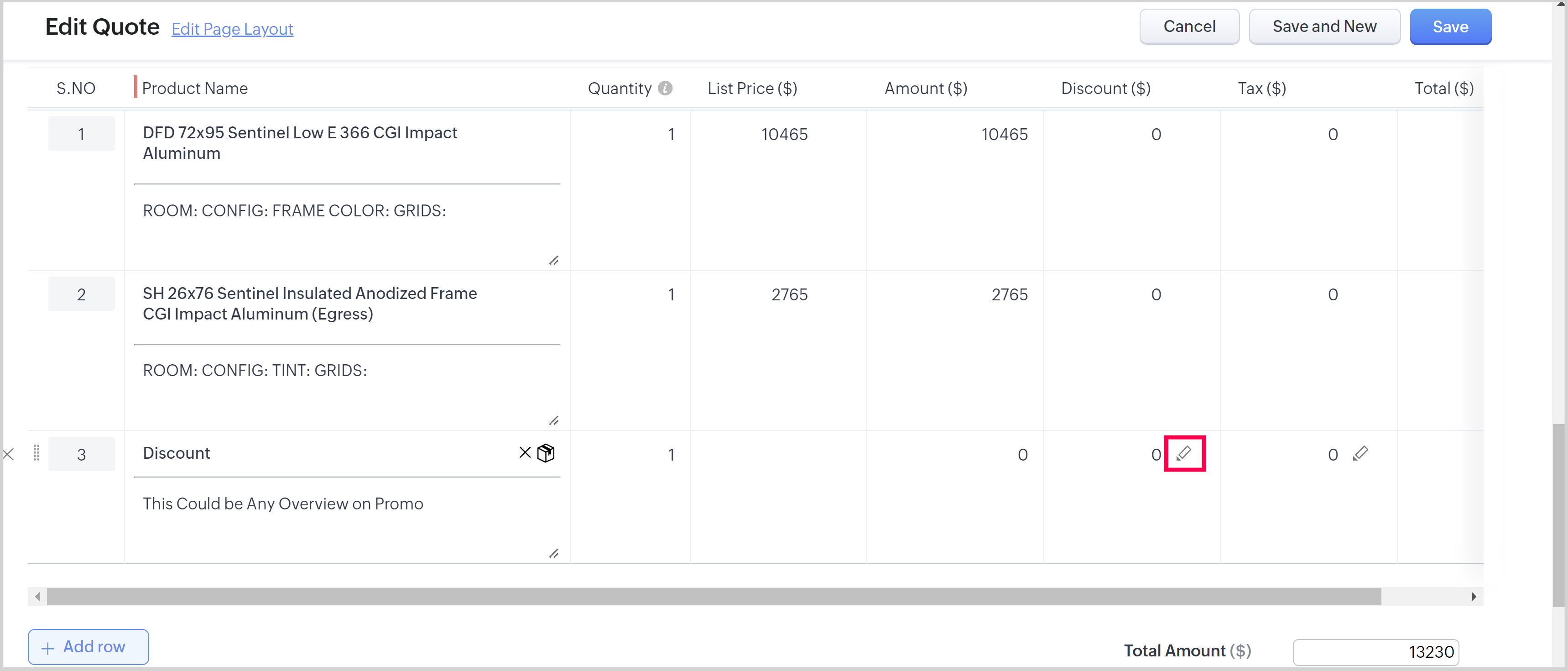Click the tax edit pencil in row 3
Screen dimensions: 1568x671
pyautogui.click(x=1360, y=453)
